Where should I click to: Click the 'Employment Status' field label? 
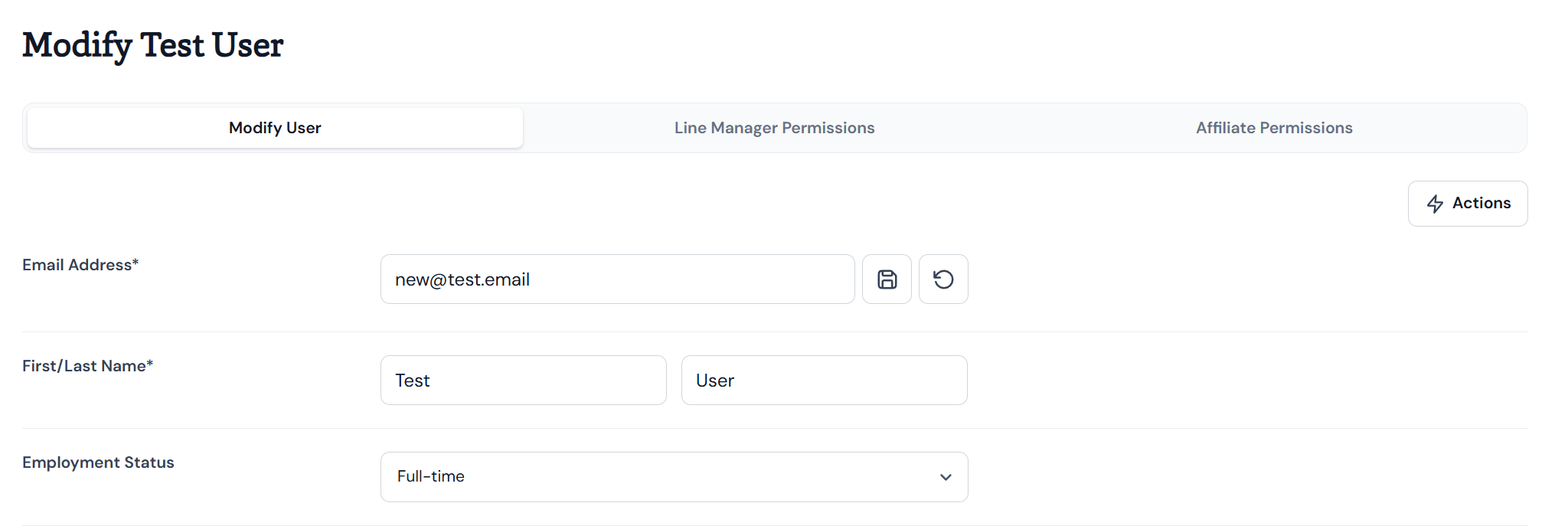point(98,462)
